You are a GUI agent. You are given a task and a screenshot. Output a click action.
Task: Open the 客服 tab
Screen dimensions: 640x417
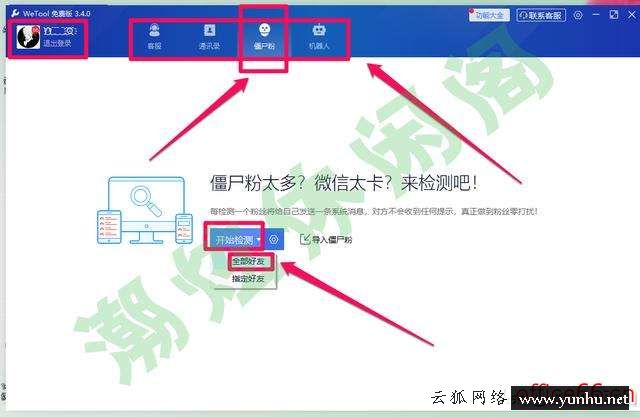pos(154,37)
